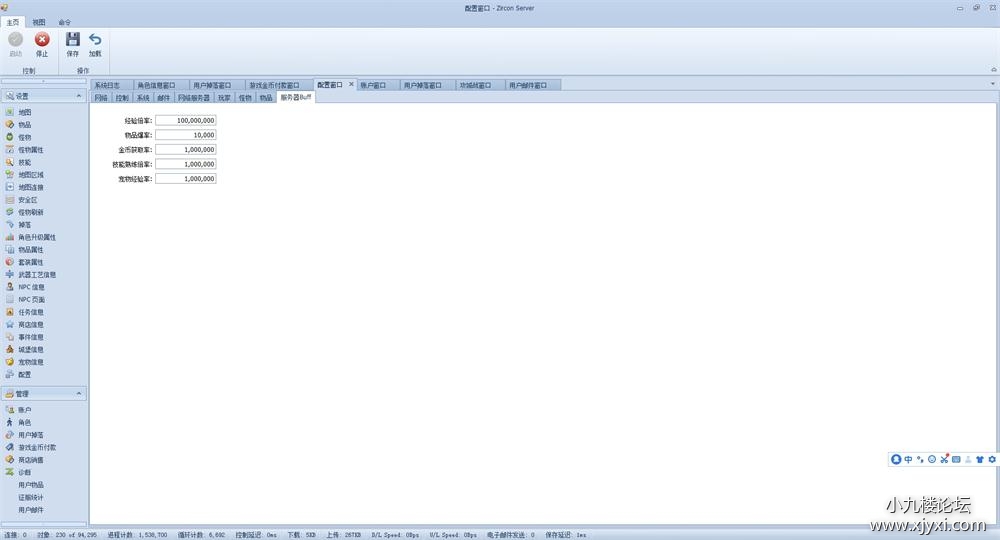
Task: Select 技能 skills in the sidebar
Action: [x=25, y=162]
